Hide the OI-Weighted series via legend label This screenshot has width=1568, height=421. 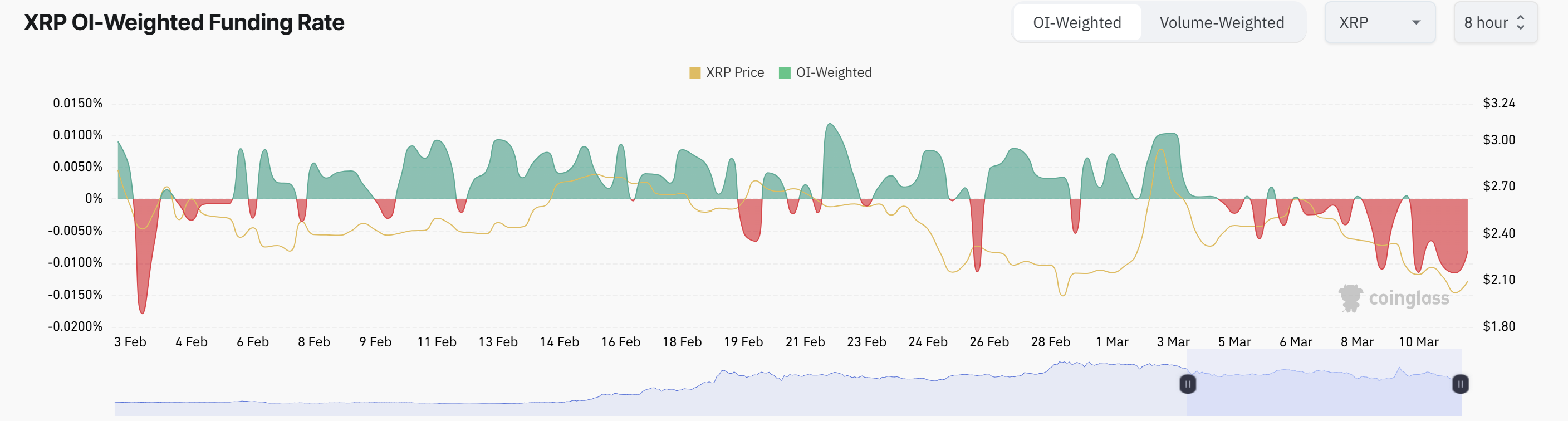[x=834, y=72]
